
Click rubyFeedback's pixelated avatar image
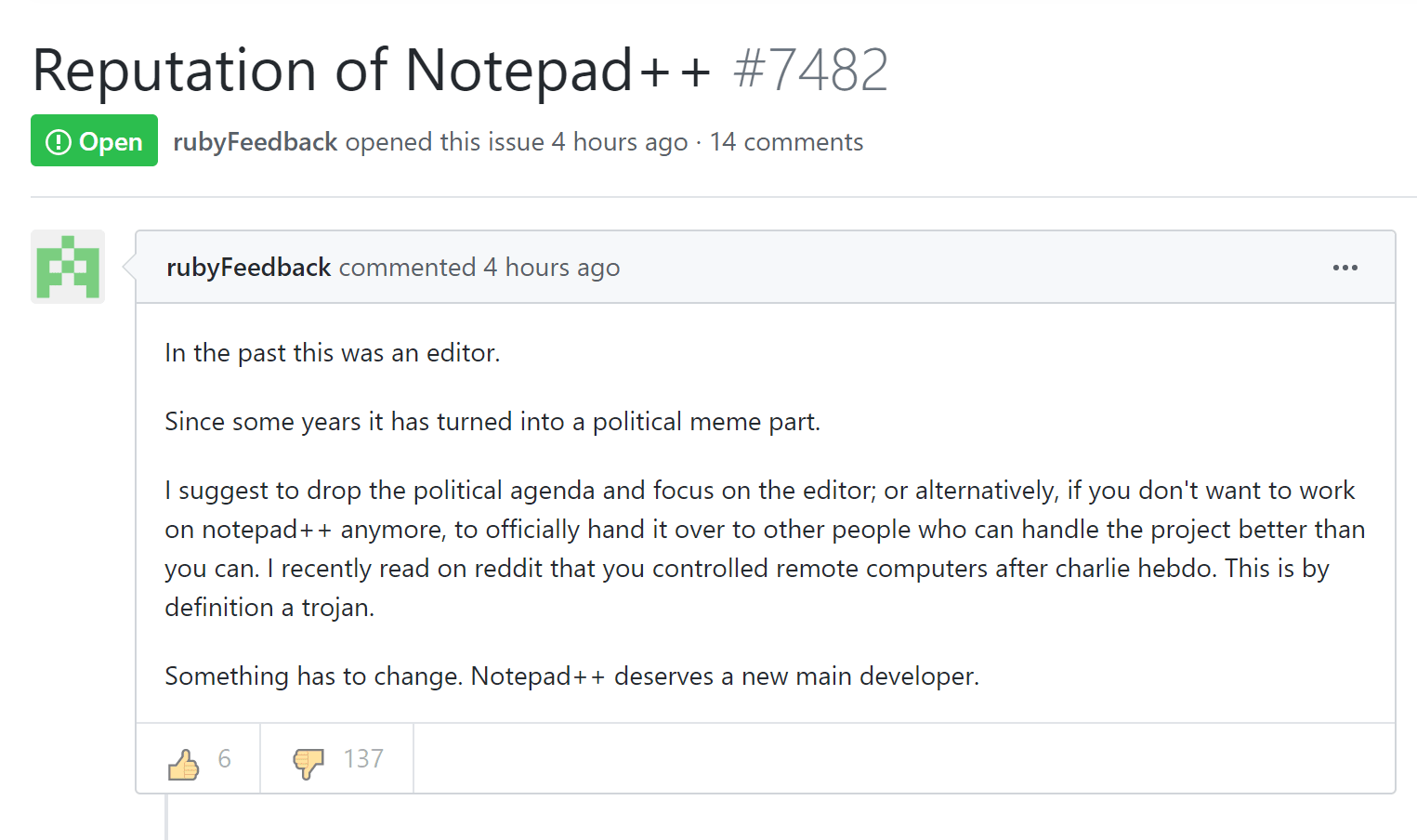point(67,267)
